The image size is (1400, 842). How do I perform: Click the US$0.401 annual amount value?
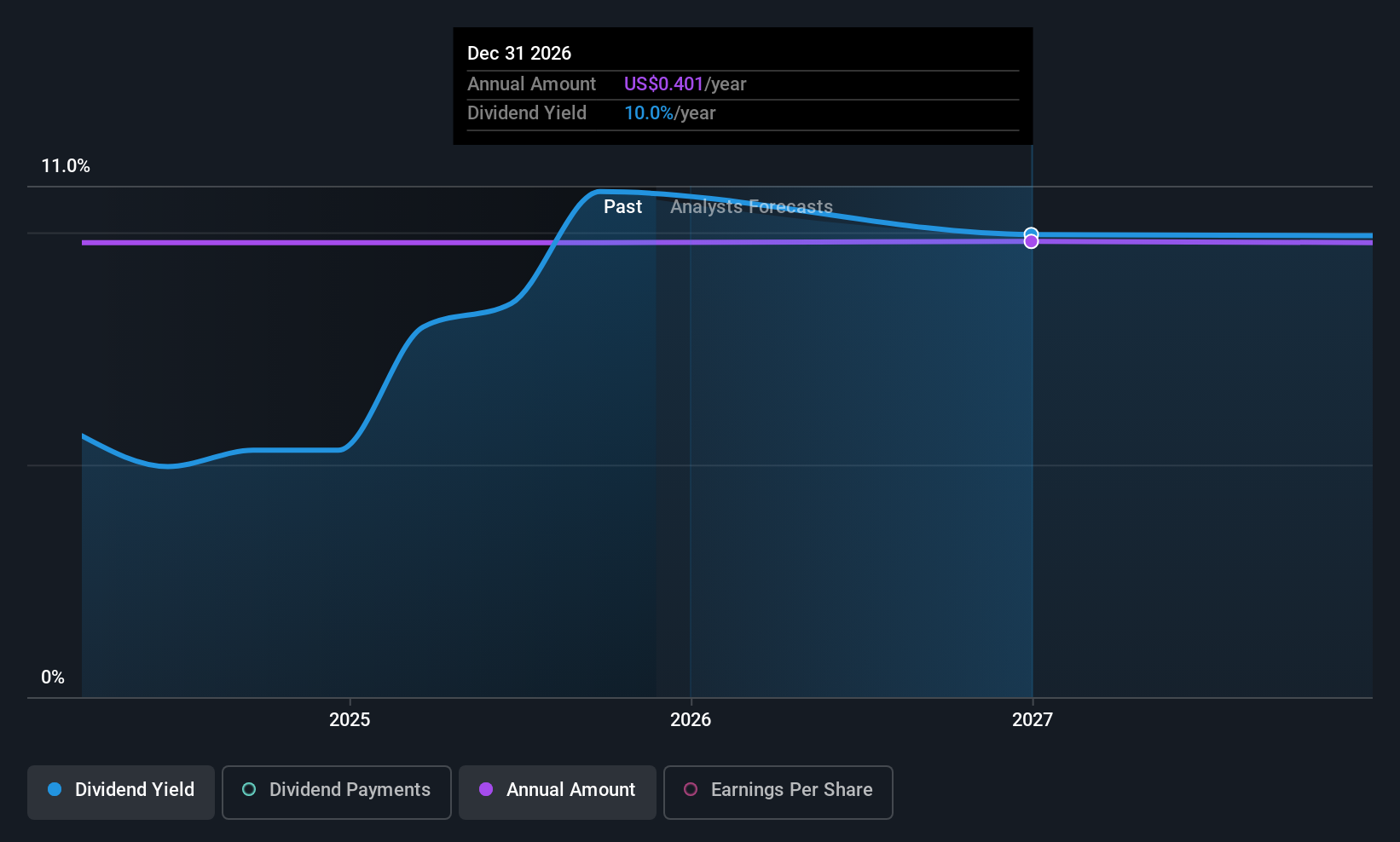pos(664,84)
